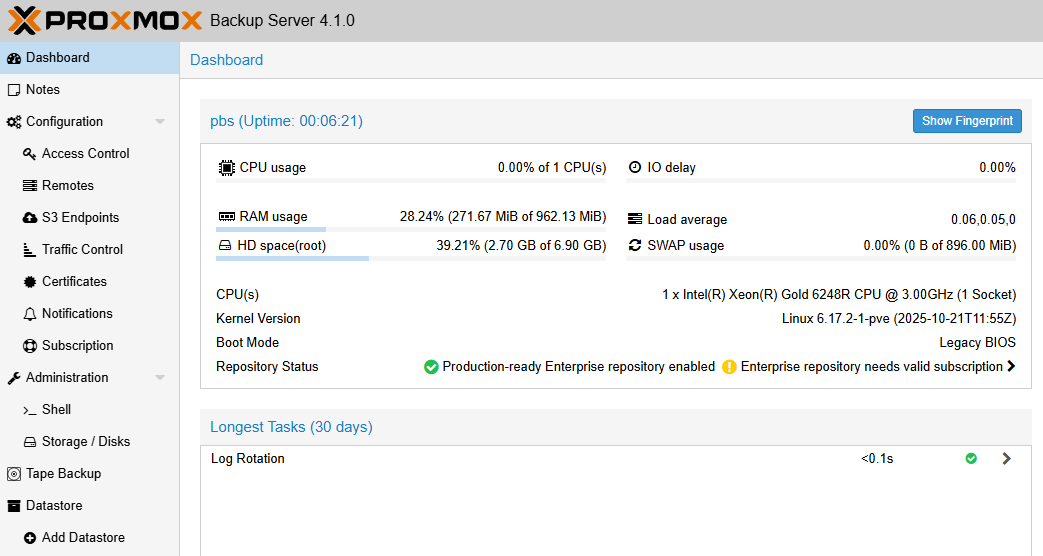Choose Add Datastore entry
1043x556 pixels.
click(x=90, y=537)
